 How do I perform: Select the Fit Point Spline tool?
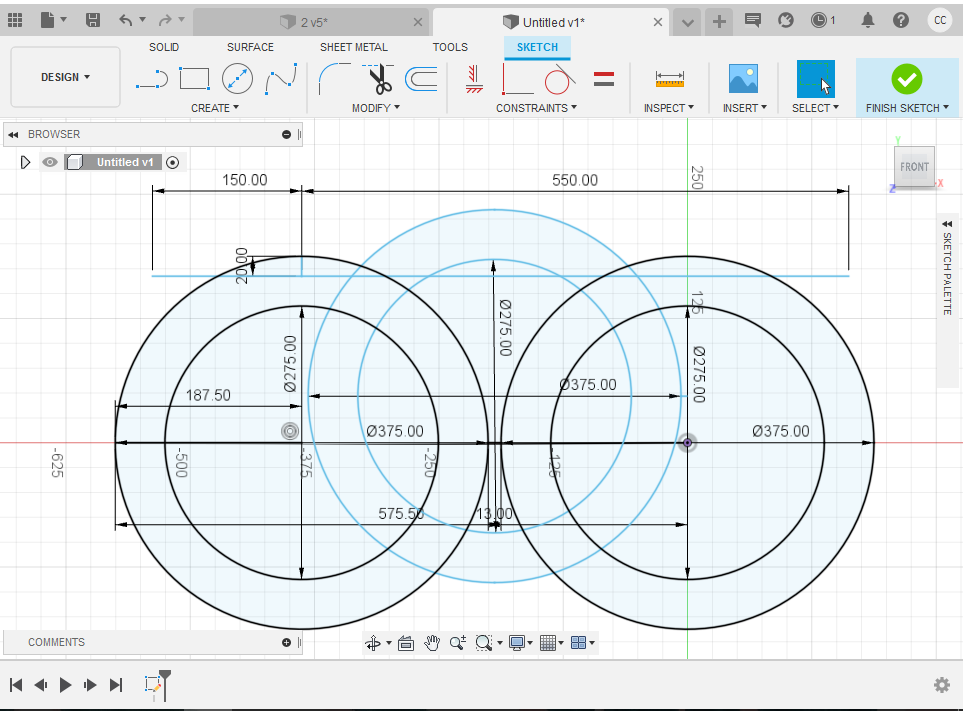pos(281,79)
